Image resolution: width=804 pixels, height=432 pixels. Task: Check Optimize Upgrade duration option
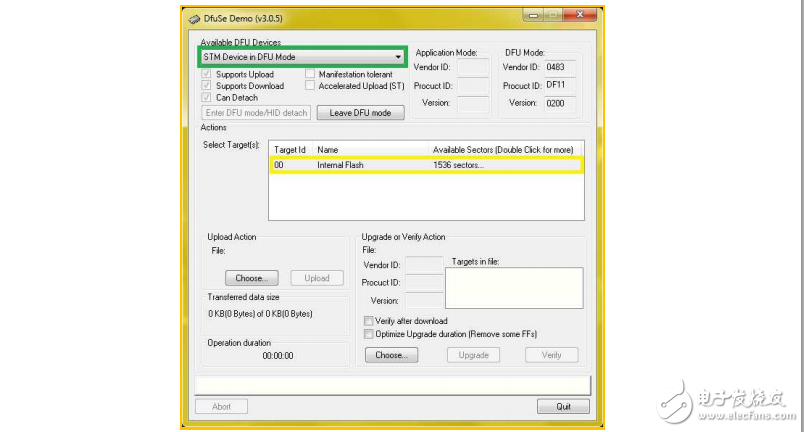tap(369, 333)
